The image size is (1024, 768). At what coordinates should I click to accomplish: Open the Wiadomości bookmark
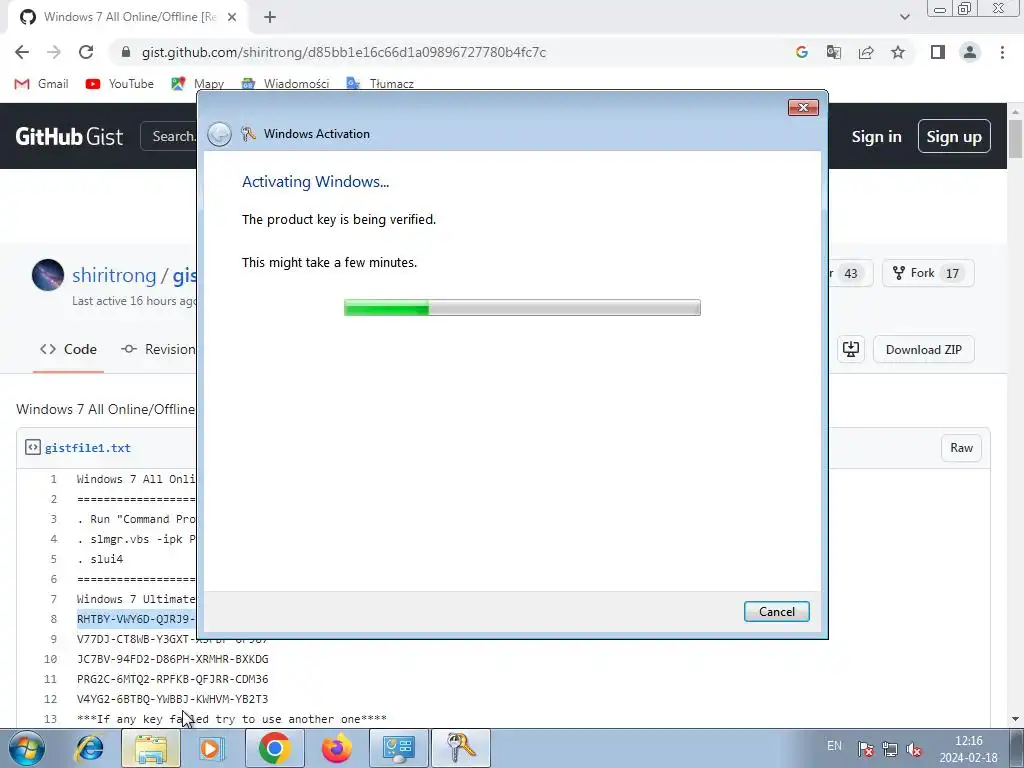(x=285, y=84)
